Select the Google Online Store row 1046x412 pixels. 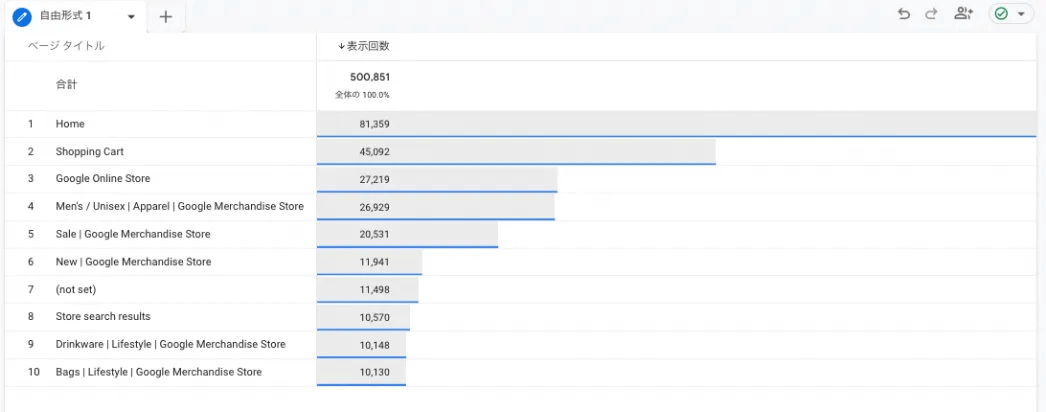pos(103,179)
